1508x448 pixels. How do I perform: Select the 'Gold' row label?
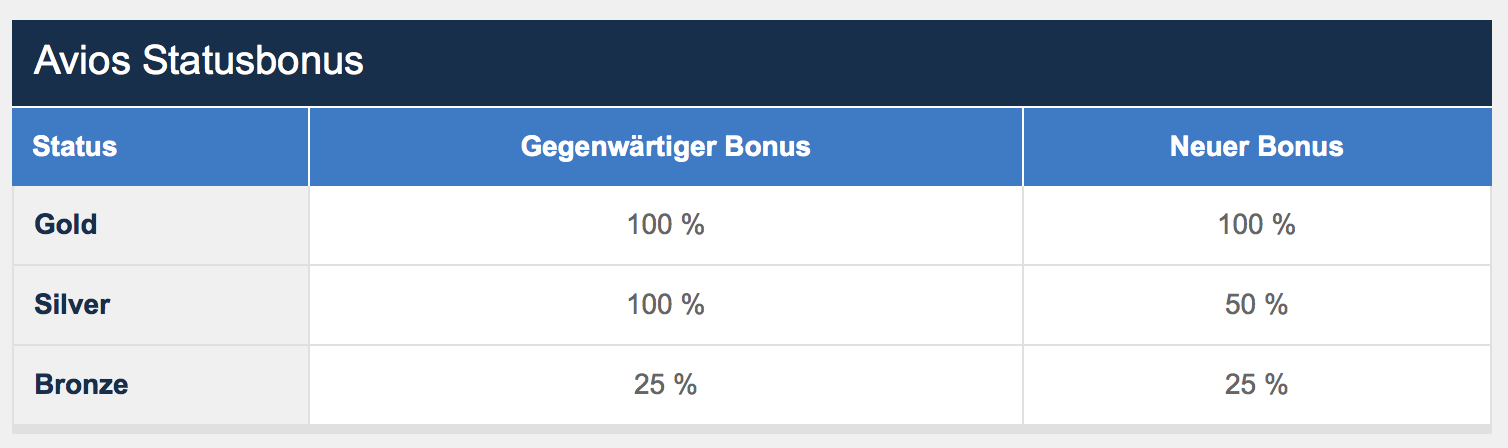66,224
